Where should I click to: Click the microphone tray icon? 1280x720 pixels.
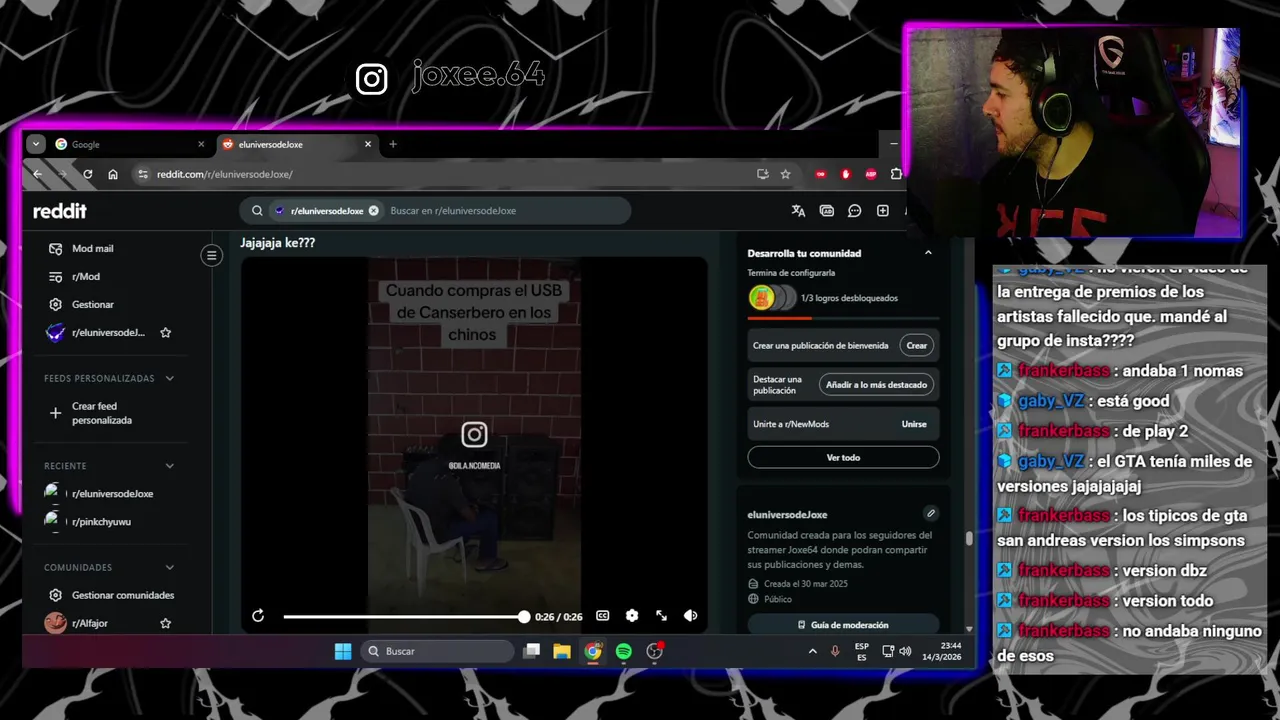[x=835, y=651]
